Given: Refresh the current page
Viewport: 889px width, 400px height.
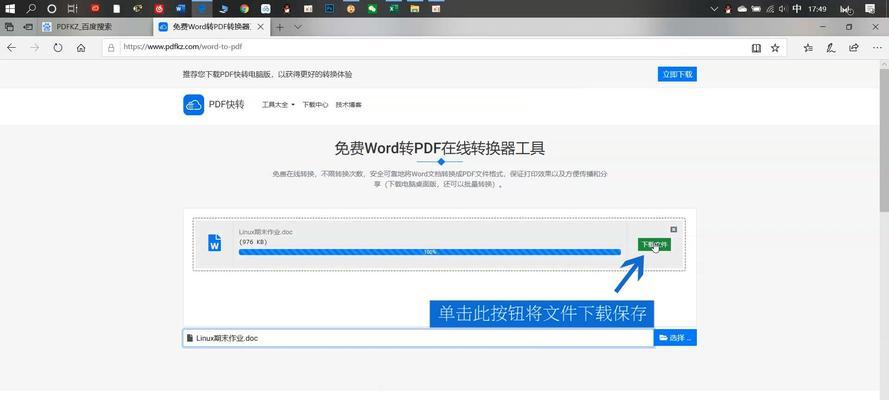Looking at the screenshot, I should [58, 48].
